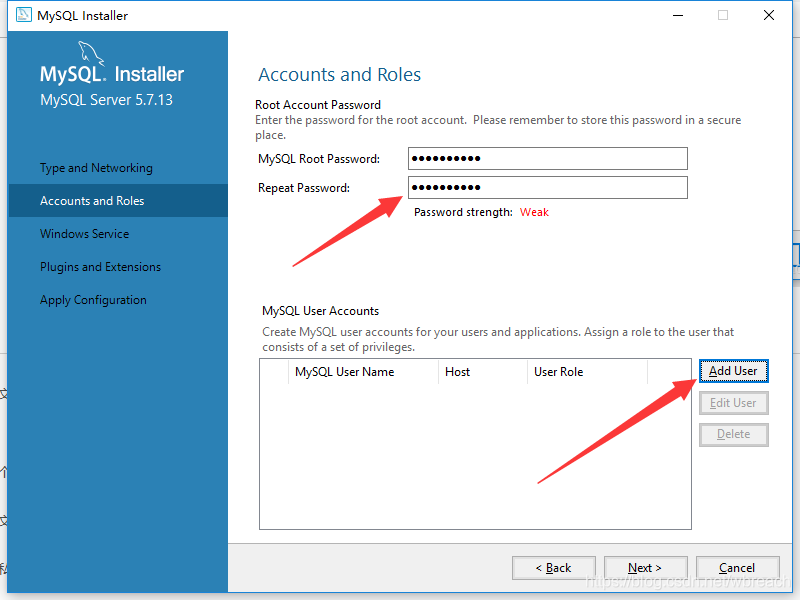Click the Root Account Password label
800x600 pixels.
pyautogui.click(x=318, y=105)
